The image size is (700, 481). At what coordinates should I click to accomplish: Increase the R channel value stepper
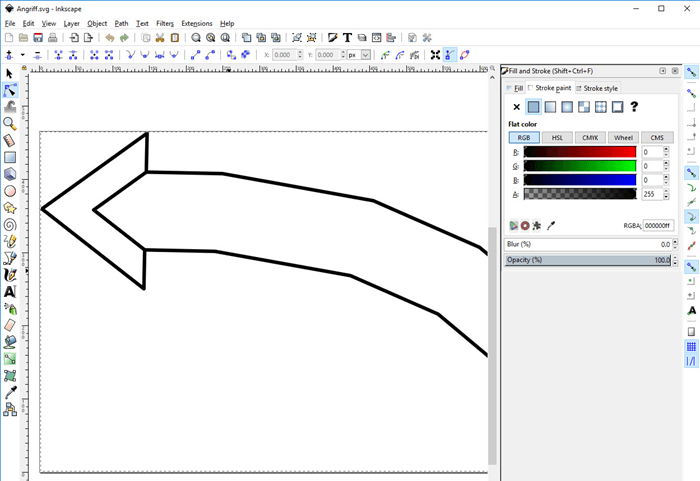(x=667, y=149)
